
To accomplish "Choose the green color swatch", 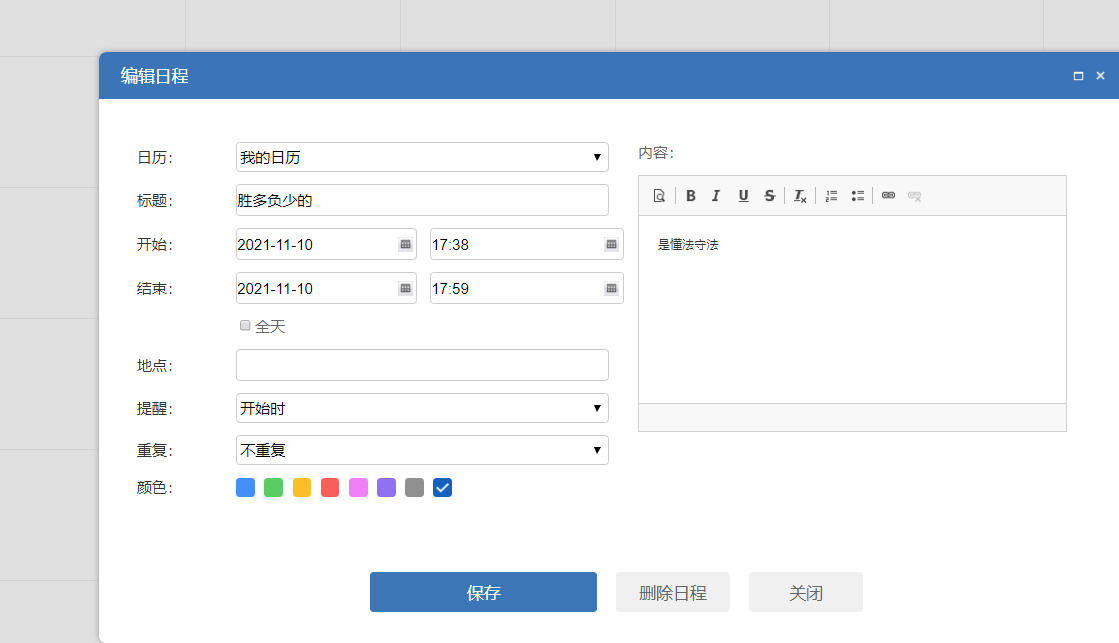I will (273, 488).
